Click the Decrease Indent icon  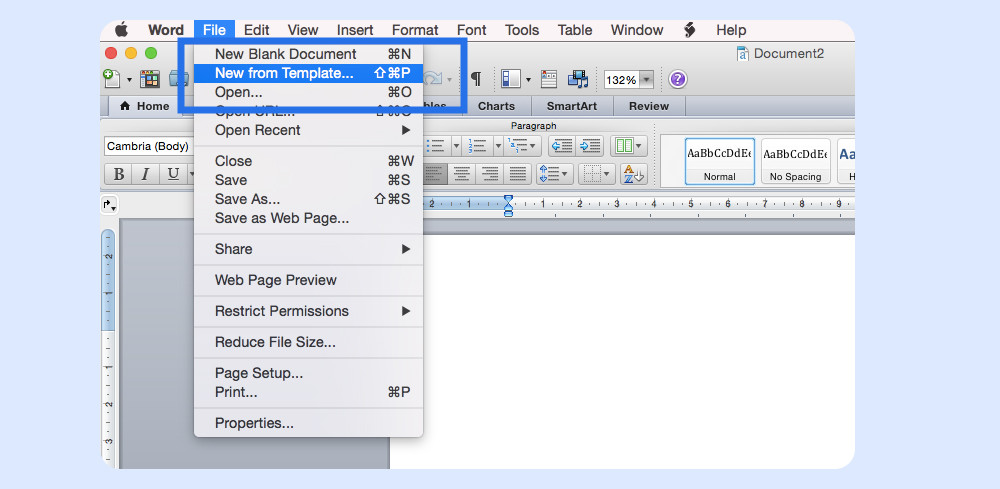point(561,146)
